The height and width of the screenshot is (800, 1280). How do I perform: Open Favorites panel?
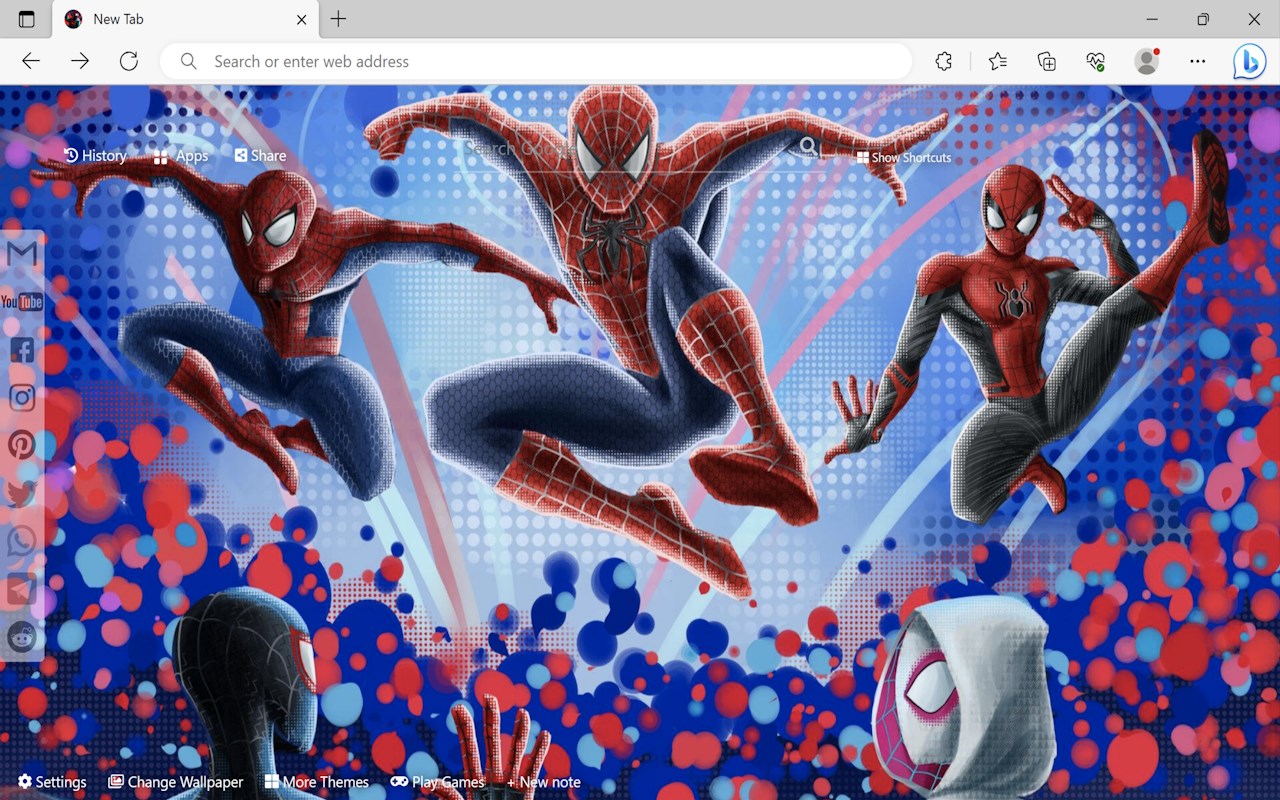point(998,61)
